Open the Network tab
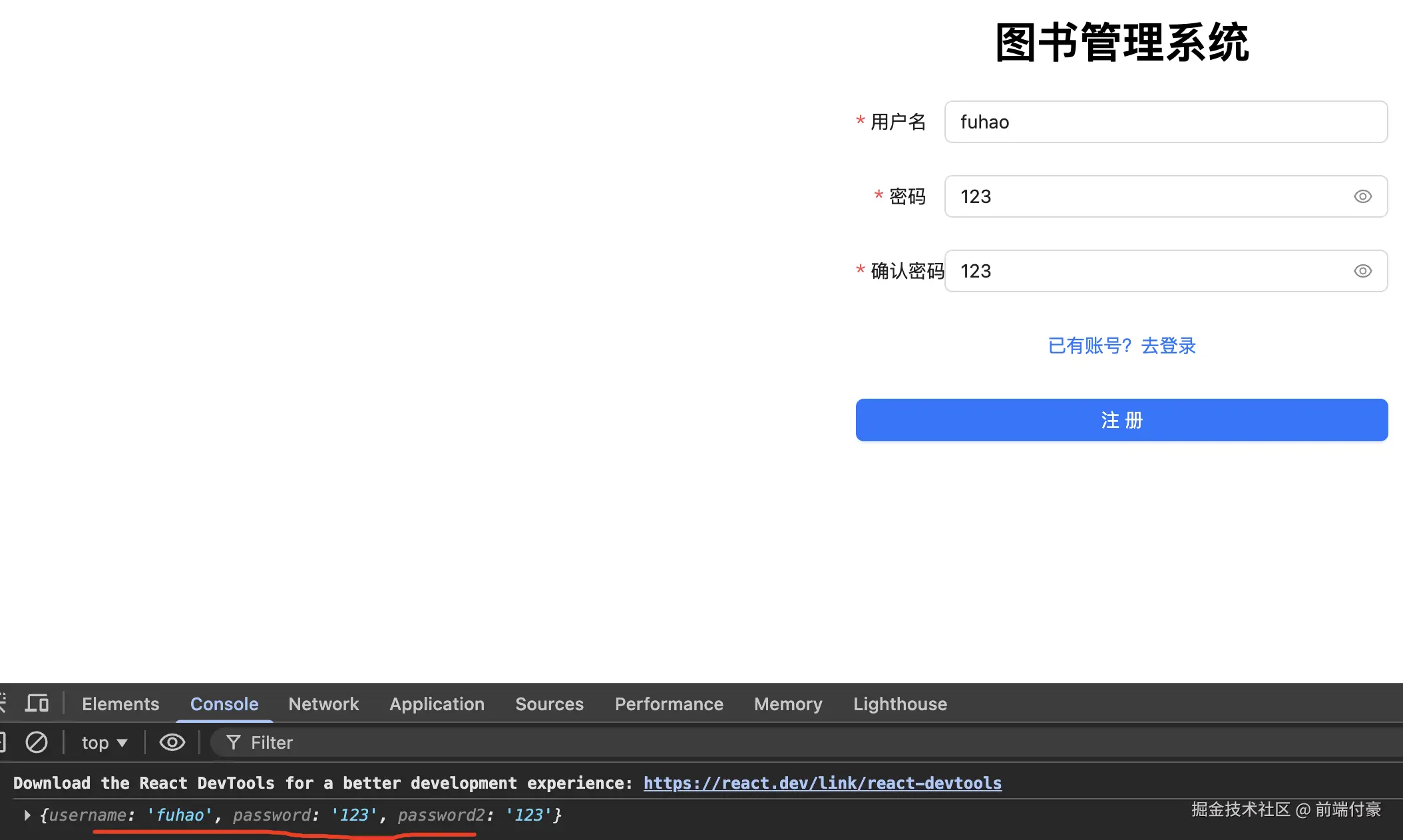This screenshot has width=1403, height=840. coord(323,704)
